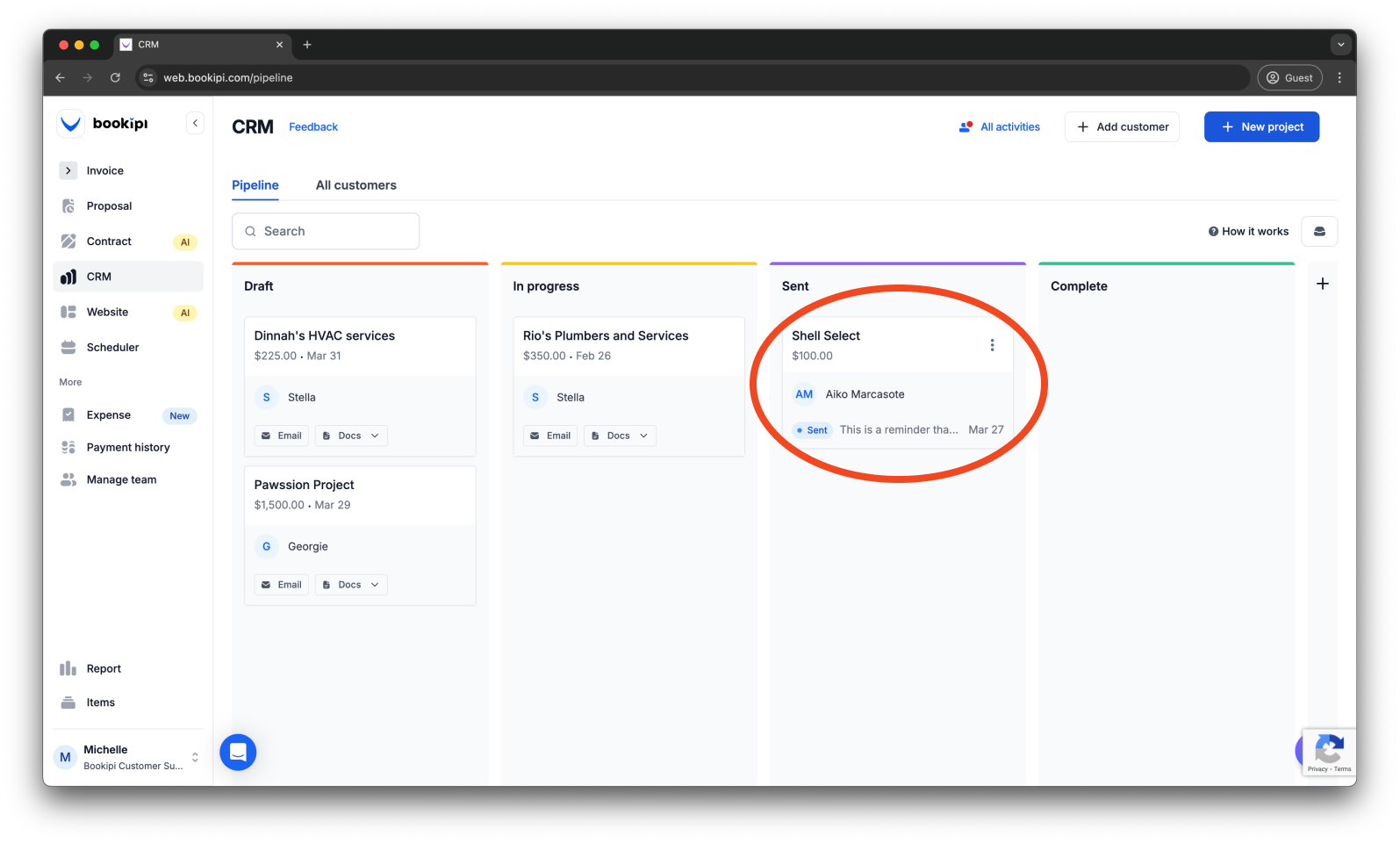1400x843 pixels.
Task: Open three-dot menu on Shell Select card
Action: tap(993, 345)
